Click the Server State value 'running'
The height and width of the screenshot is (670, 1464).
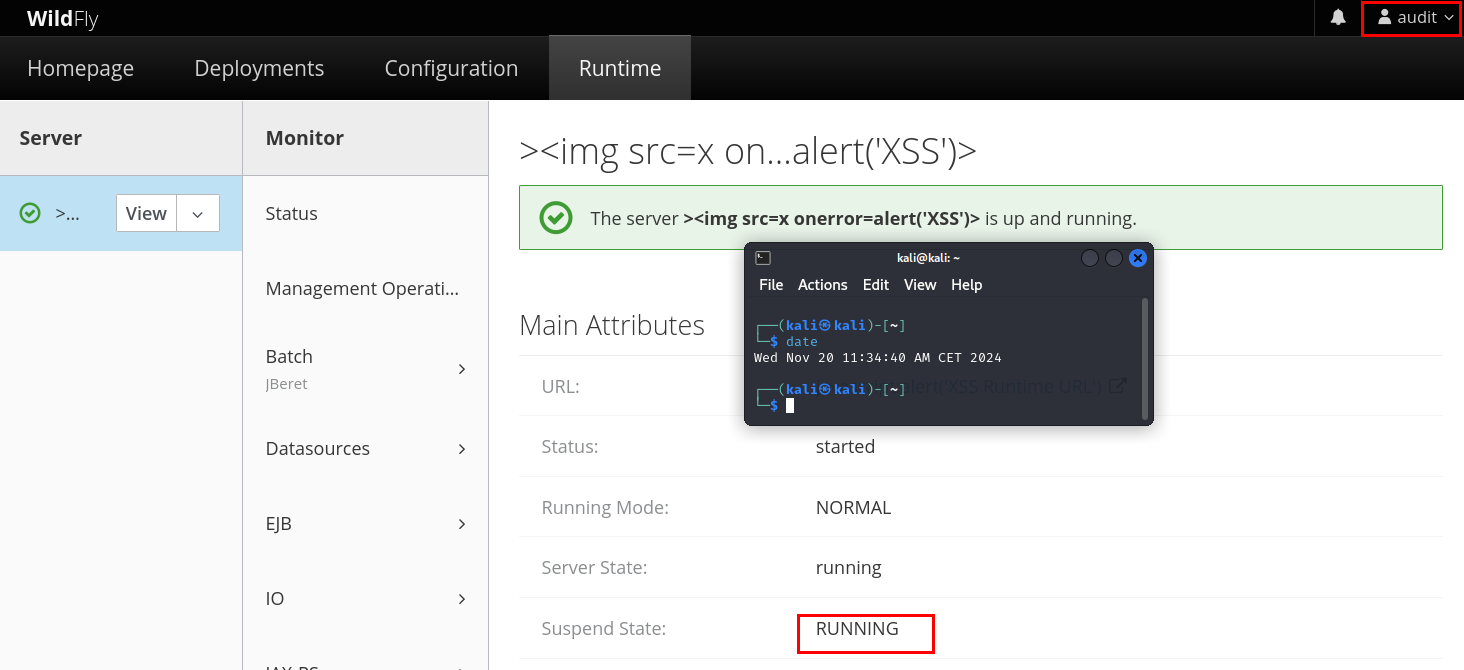pos(849,568)
